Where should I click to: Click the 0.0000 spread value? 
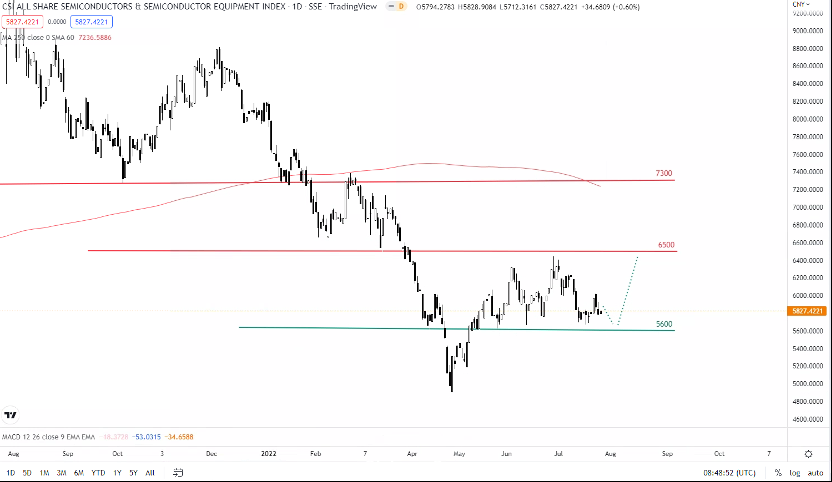tap(57, 22)
